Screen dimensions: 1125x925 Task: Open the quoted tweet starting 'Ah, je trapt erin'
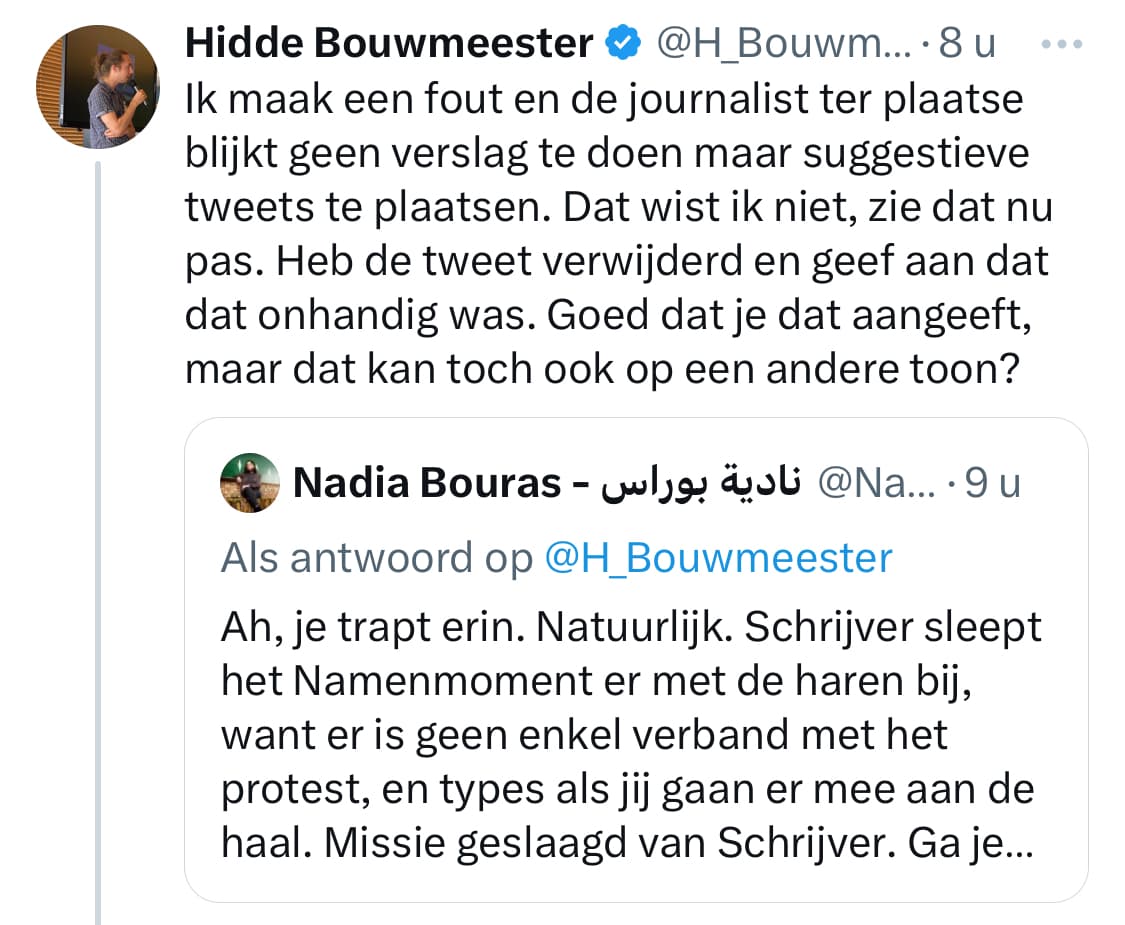(x=636, y=659)
